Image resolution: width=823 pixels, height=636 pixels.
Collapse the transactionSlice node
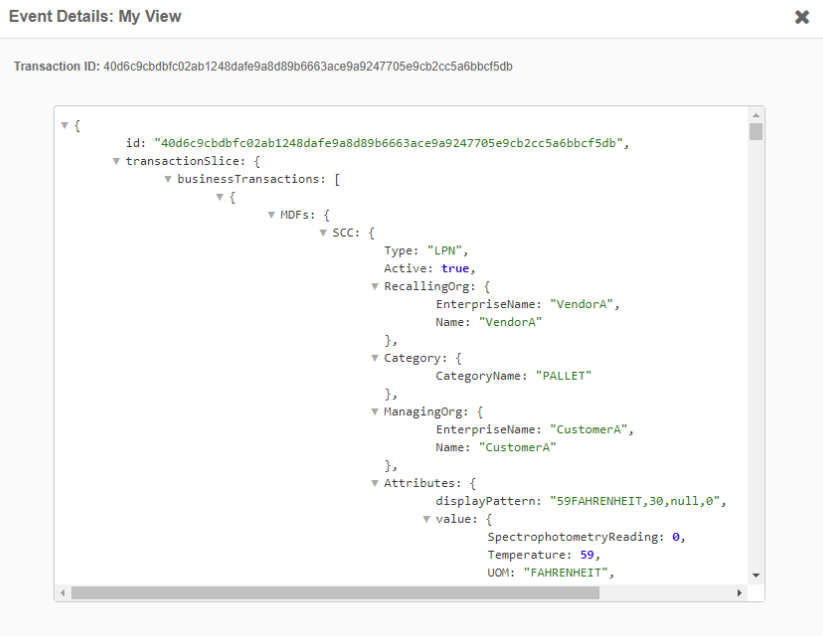click(117, 161)
